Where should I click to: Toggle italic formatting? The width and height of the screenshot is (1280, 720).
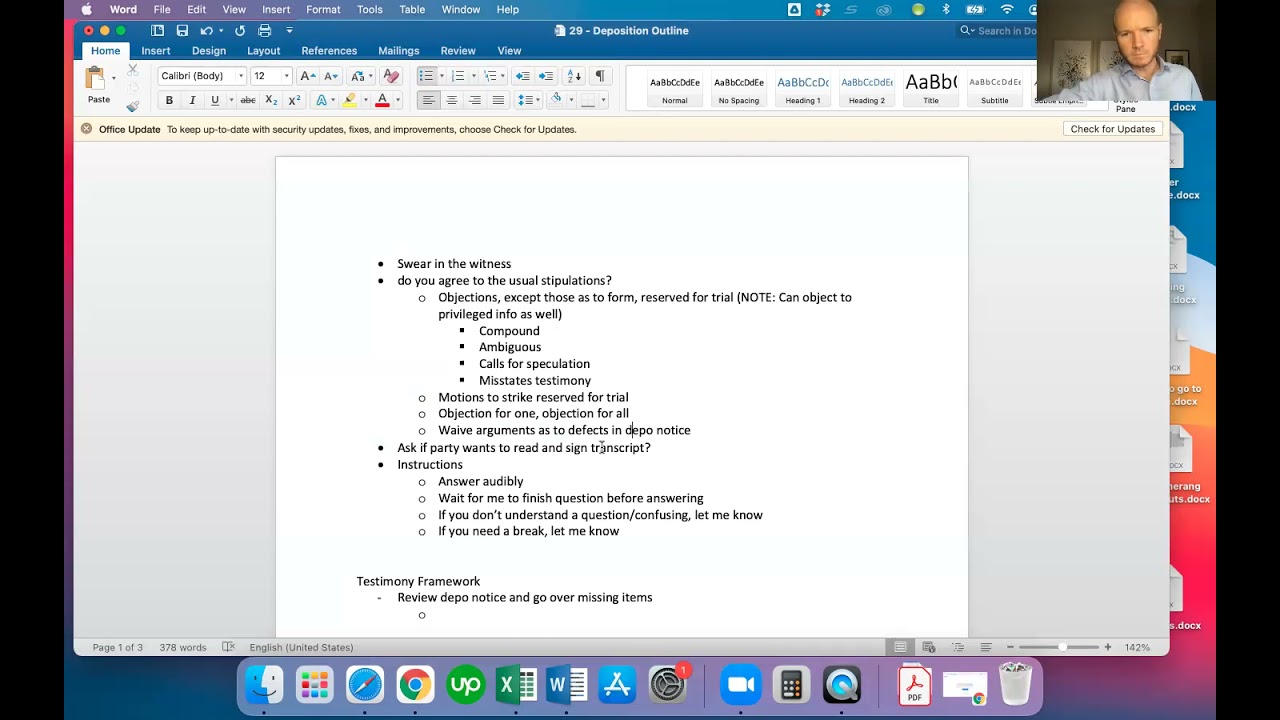tap(192, 100)
